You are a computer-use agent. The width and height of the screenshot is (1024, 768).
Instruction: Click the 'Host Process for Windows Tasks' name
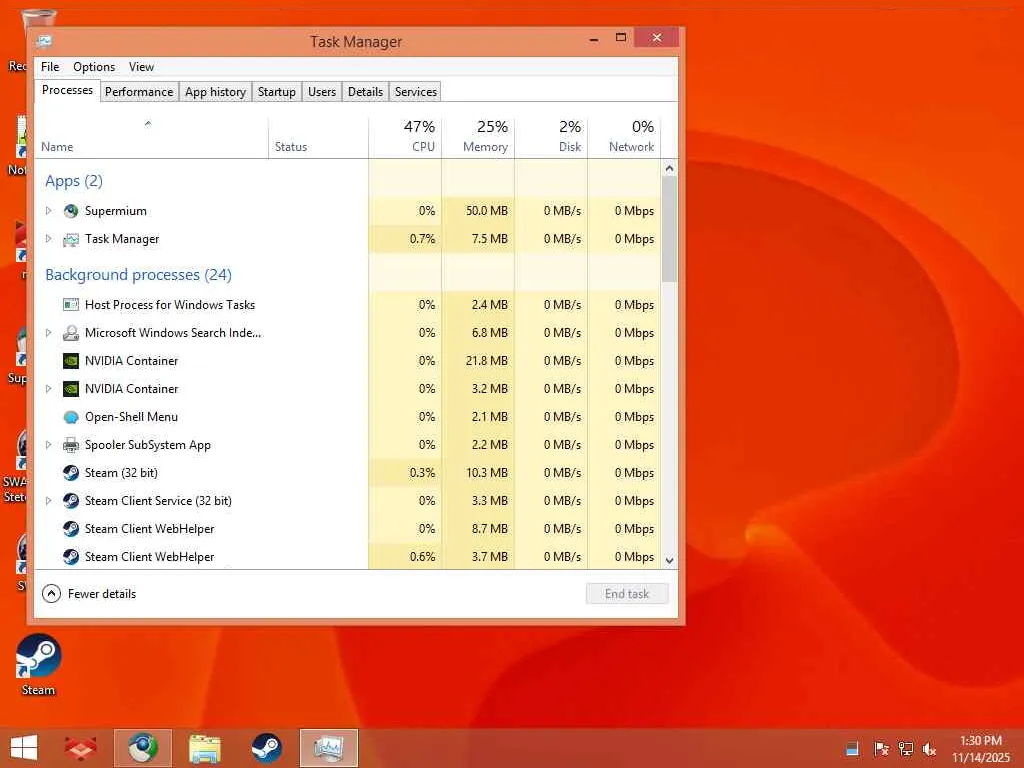[170, 304]
